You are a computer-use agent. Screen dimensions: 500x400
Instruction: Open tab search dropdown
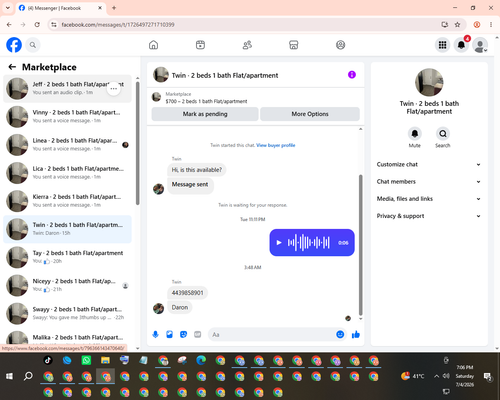tap(8, 8)
